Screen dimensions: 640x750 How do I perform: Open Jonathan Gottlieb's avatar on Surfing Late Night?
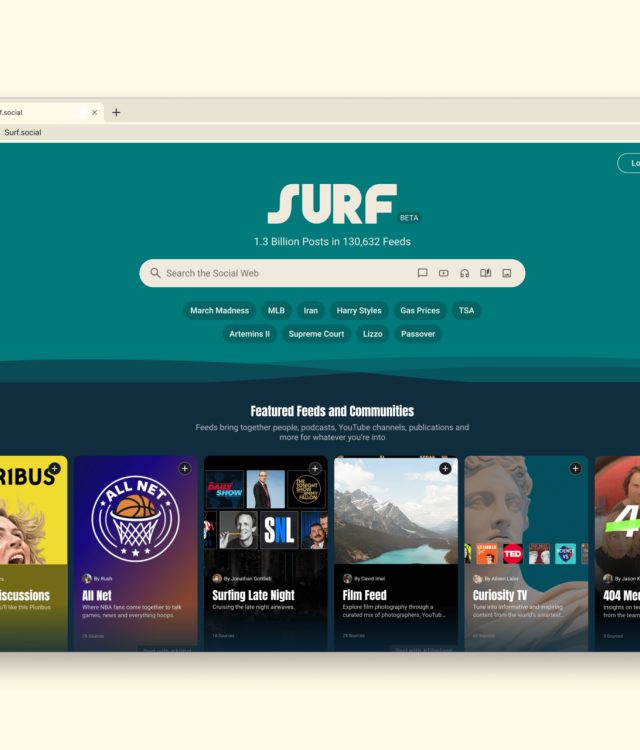coord(217,578)
